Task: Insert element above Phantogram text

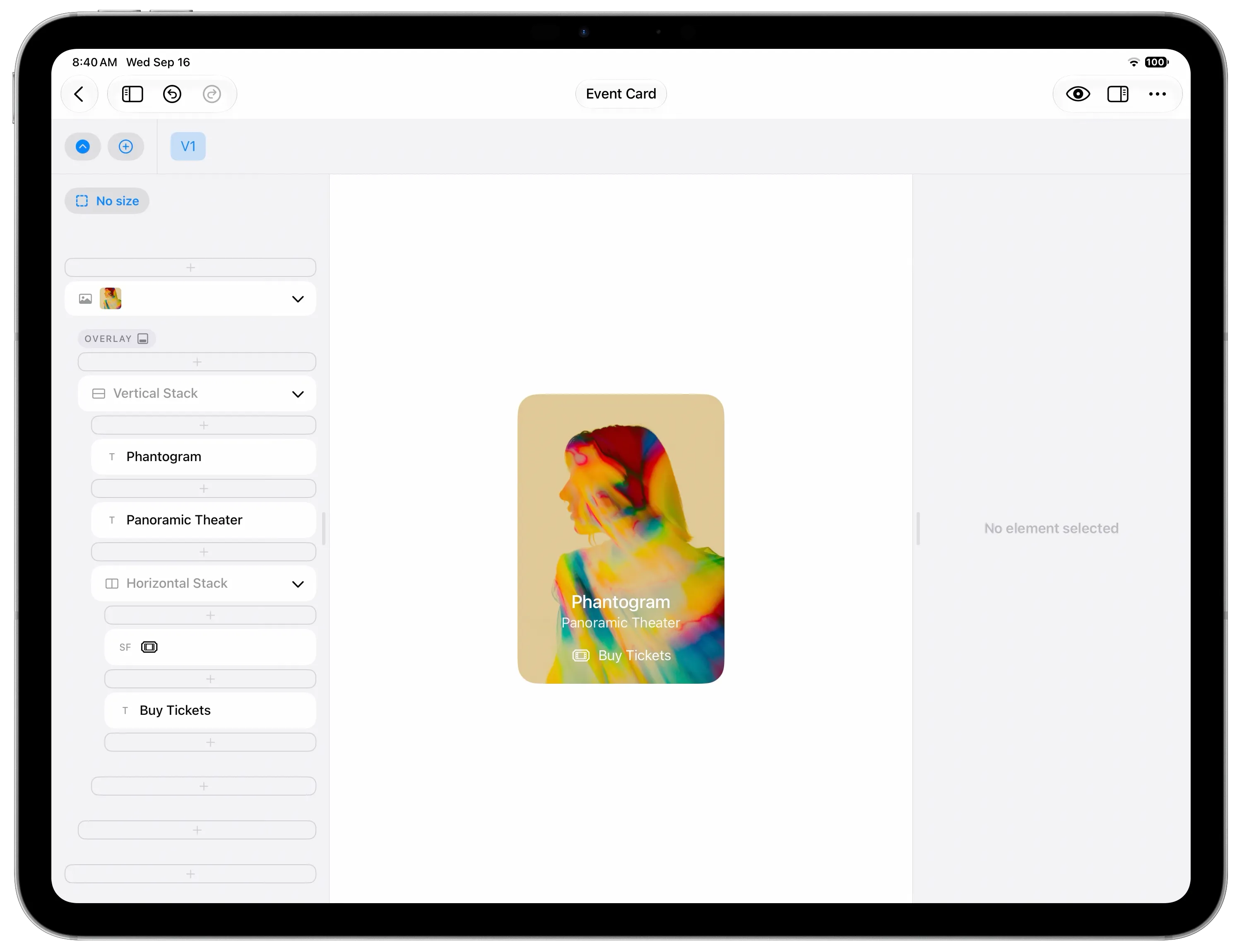Action: click(x=204, y=426)
